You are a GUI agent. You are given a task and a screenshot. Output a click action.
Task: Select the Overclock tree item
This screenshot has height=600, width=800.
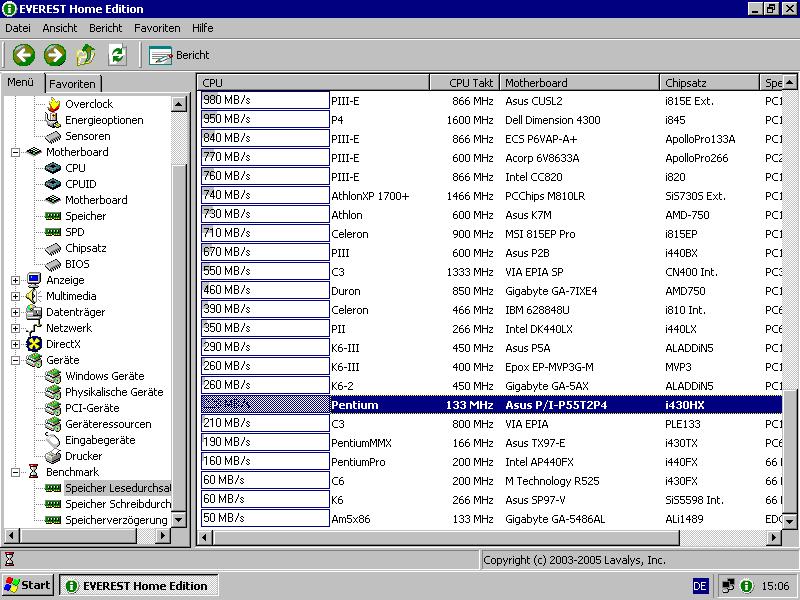(x=88, y=104)
